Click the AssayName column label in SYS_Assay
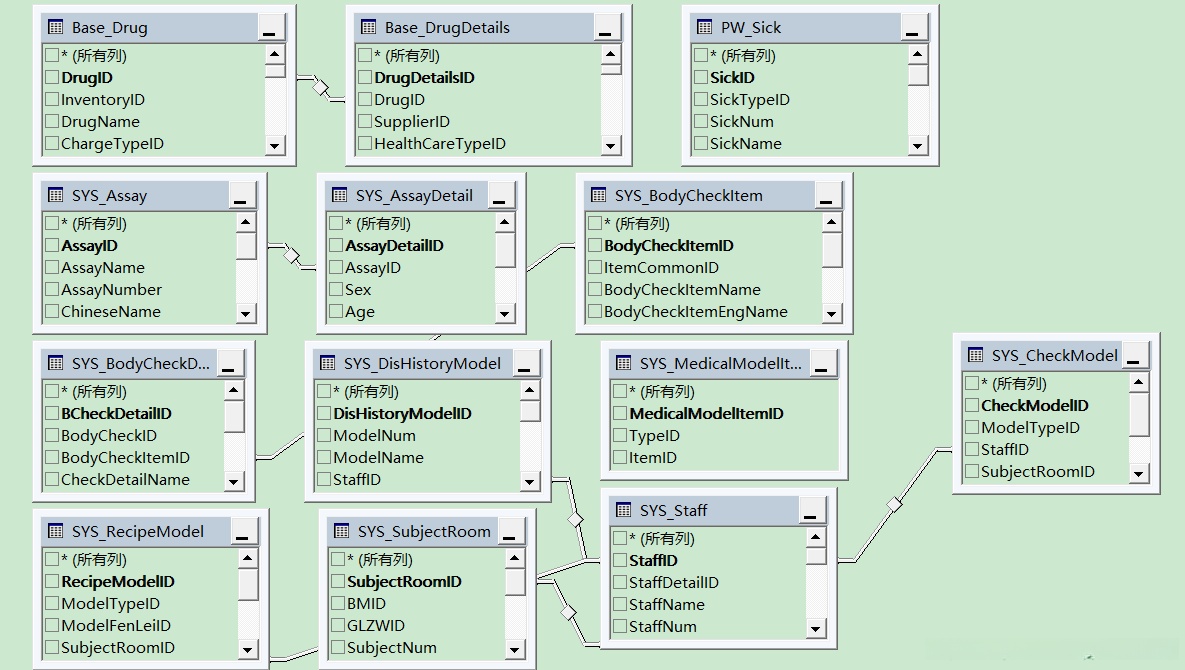Image resolution: width=1185 pixels, height=670 pixels. (x=103, y=267)
